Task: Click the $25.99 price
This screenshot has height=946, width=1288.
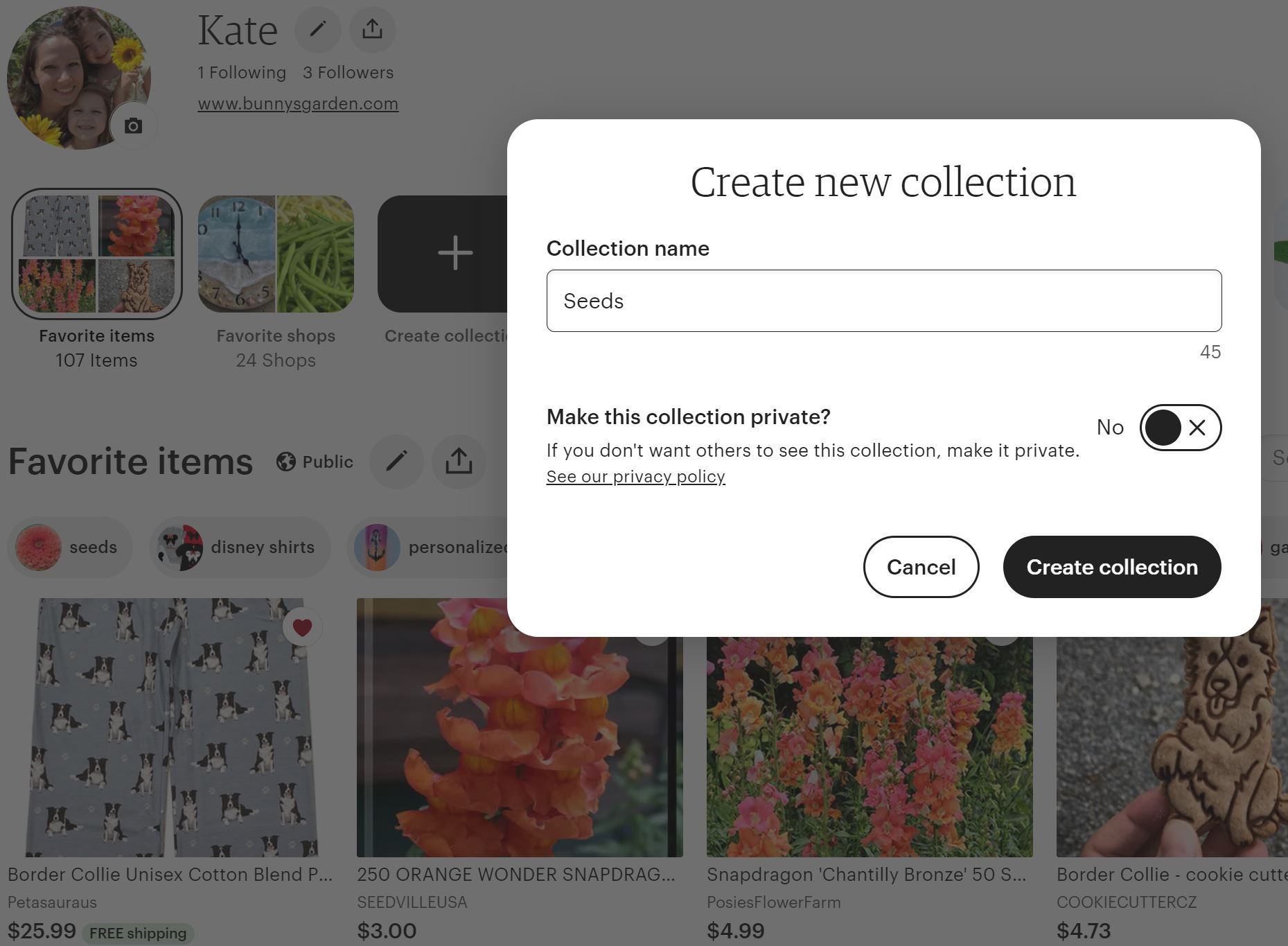Action: coord(42,931)
